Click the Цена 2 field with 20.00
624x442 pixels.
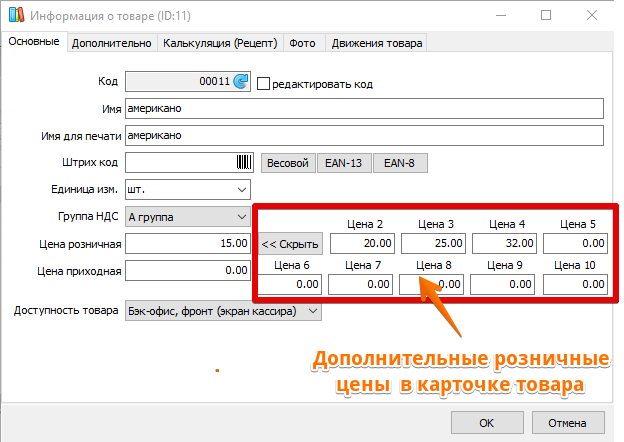(x=362, y=243)
